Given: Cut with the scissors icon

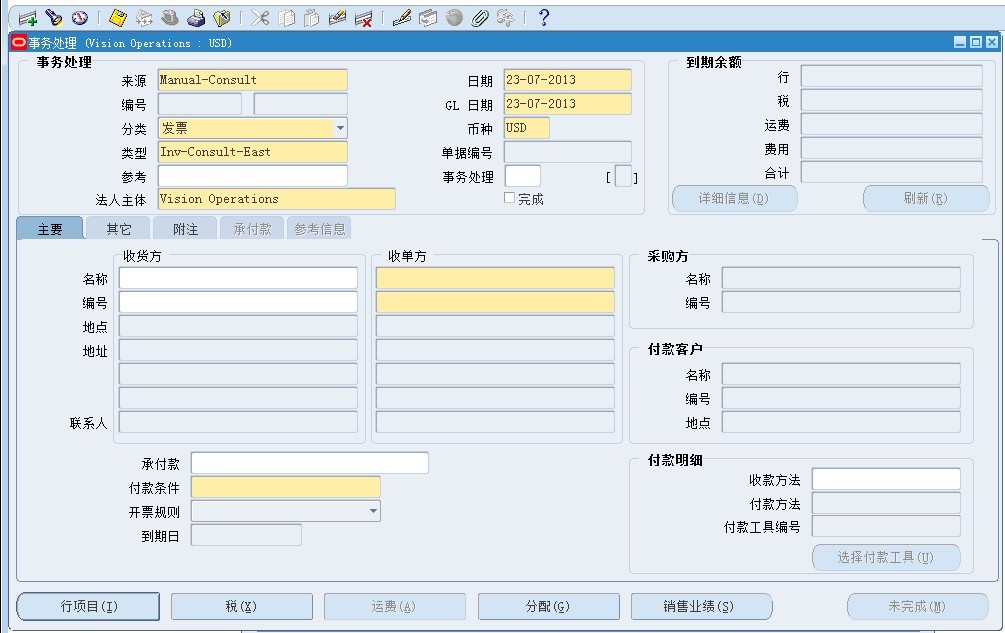Looking at the screenshot, I should pyautogui.click(x=260, y=18).
